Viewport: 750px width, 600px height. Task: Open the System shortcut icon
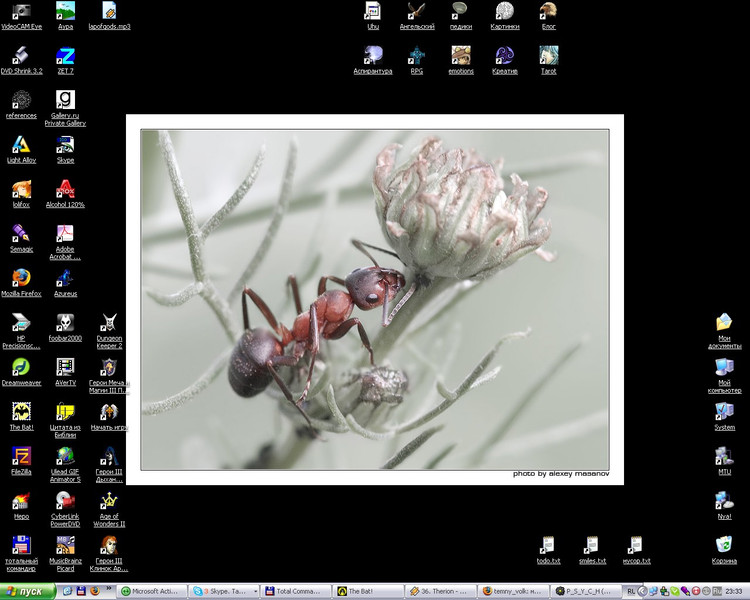click(x=724, y=417)
